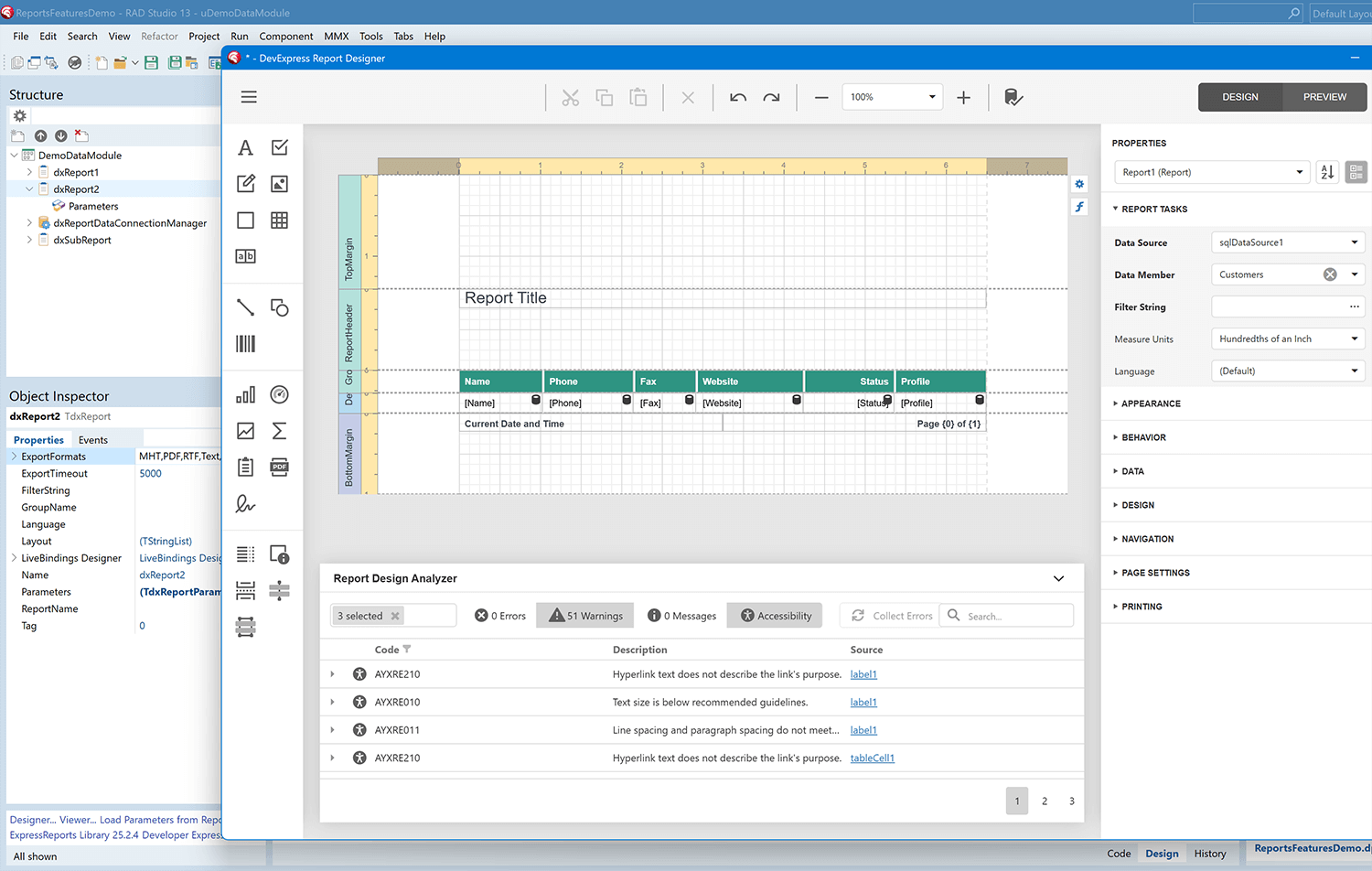Clear the Customers data member
Screen dimensions: 1372x871
(1330, 274)
